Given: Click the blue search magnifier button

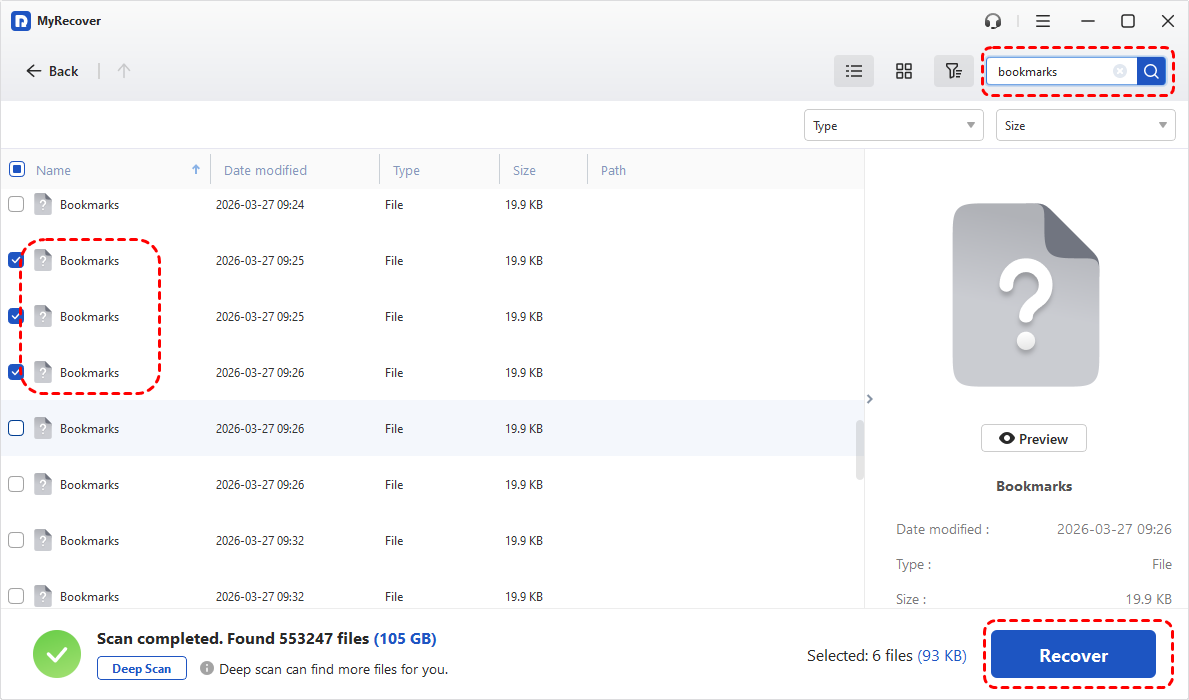Looking at the screenshot, I should point(1151,71).
